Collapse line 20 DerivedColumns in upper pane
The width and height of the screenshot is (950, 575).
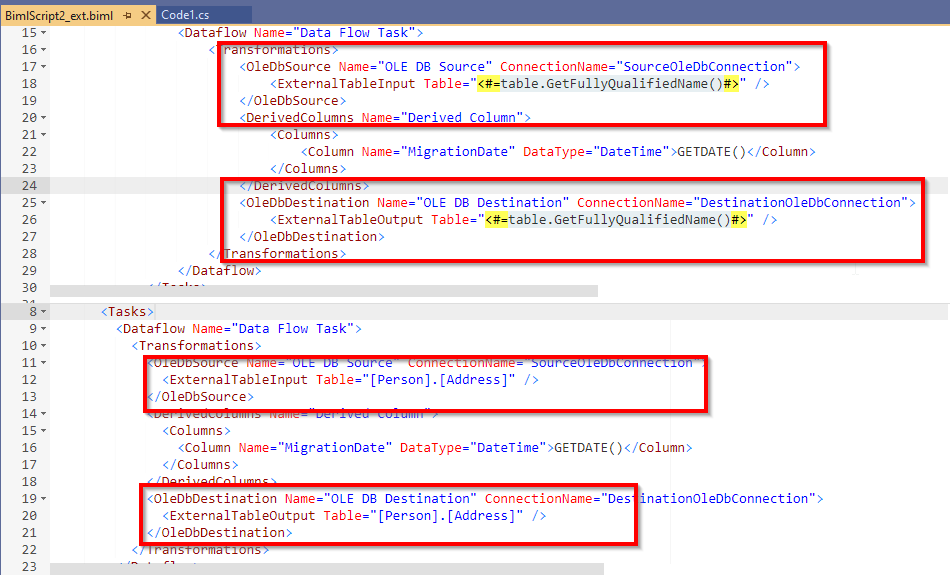point(43,118)
